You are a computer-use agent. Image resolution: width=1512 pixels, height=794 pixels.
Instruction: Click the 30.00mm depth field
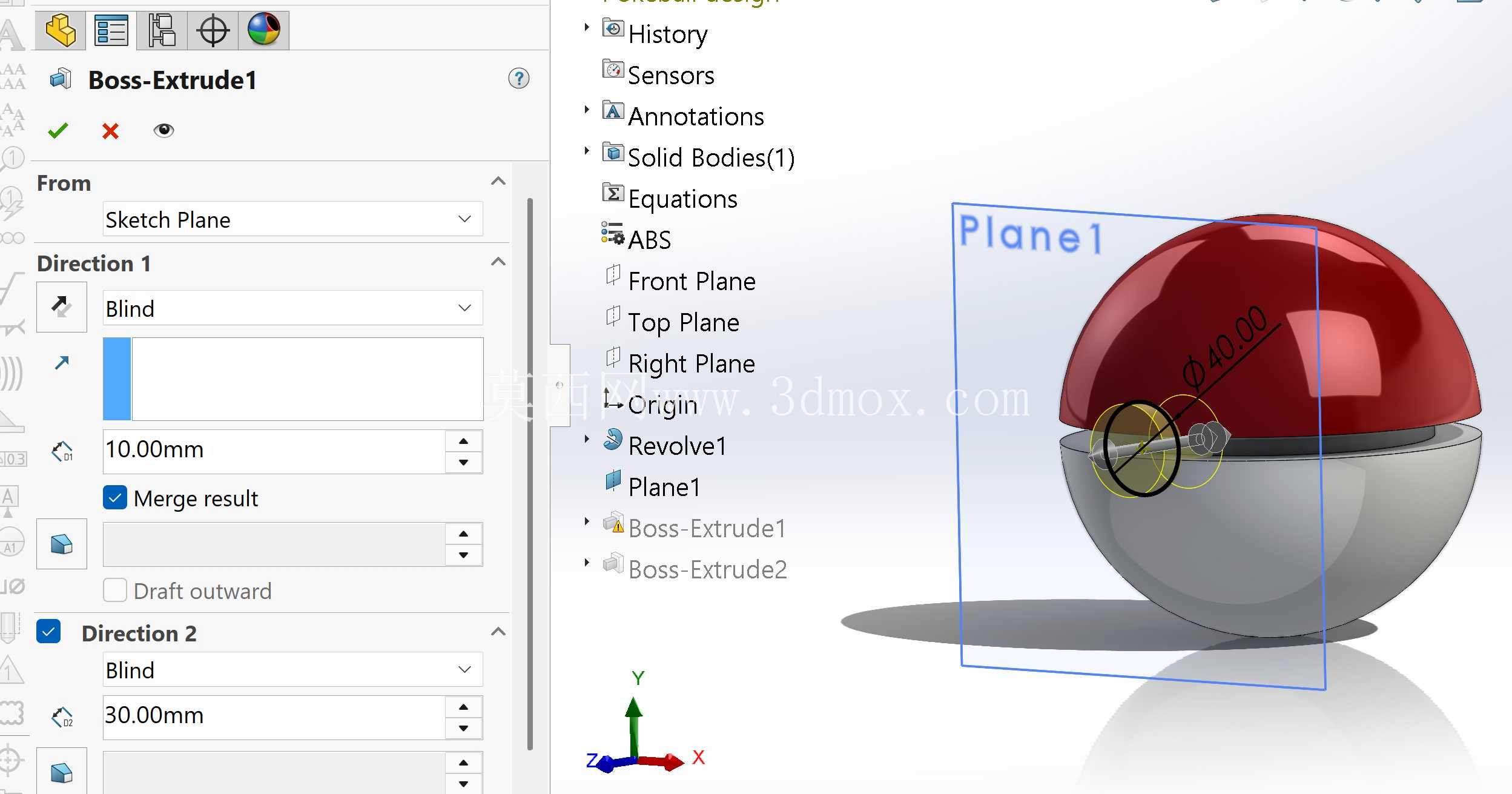pos(274,717)
